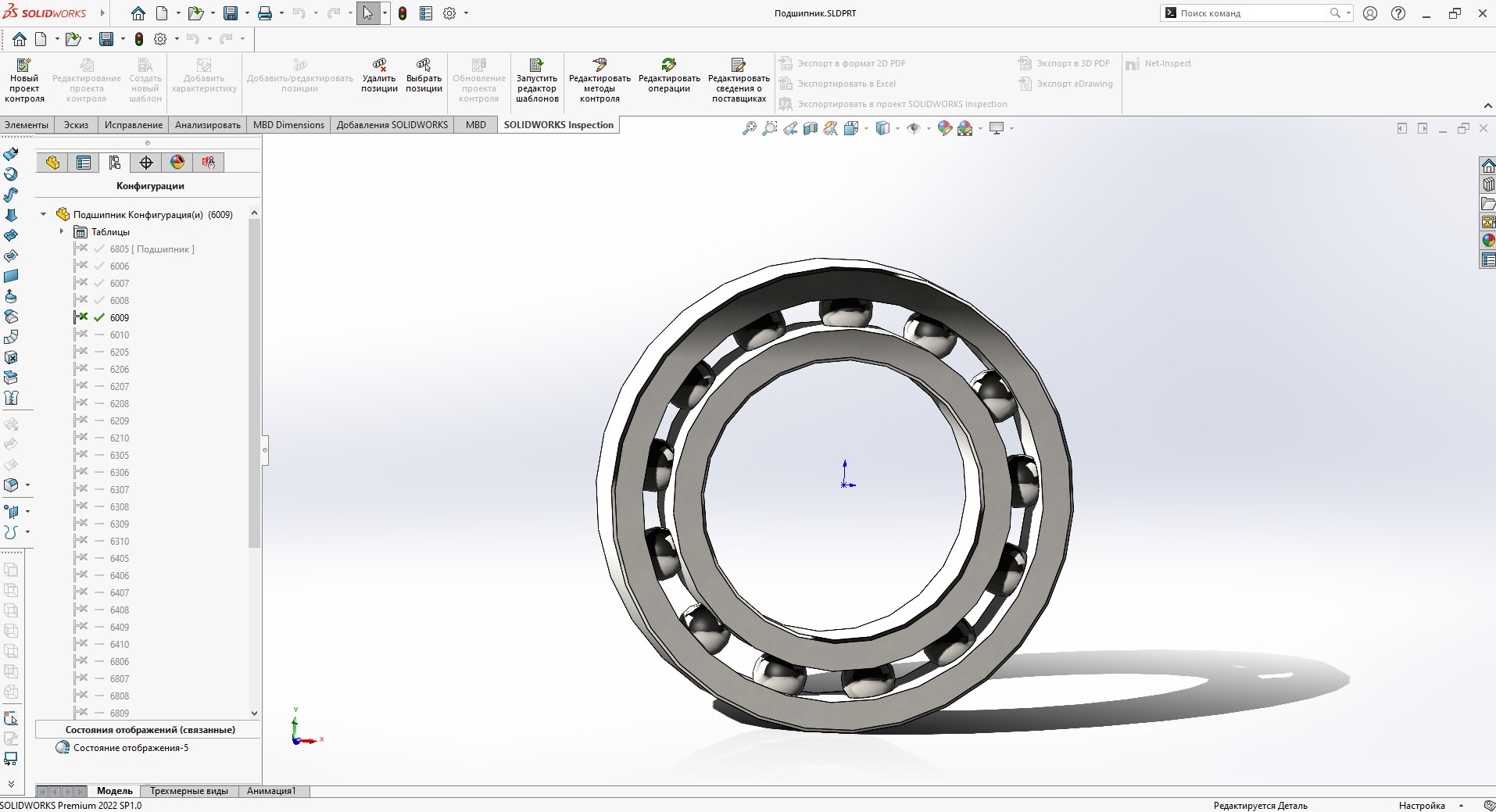Select active configuration 6009
The height and width of the screenshot is (812, 1496).
(120, 317)
